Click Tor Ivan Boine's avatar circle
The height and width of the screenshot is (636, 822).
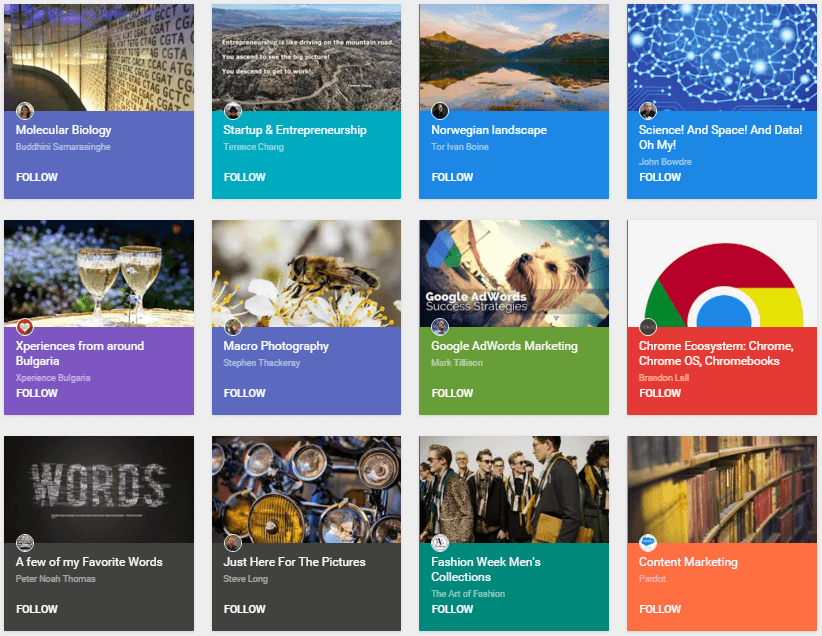(440, 110)
